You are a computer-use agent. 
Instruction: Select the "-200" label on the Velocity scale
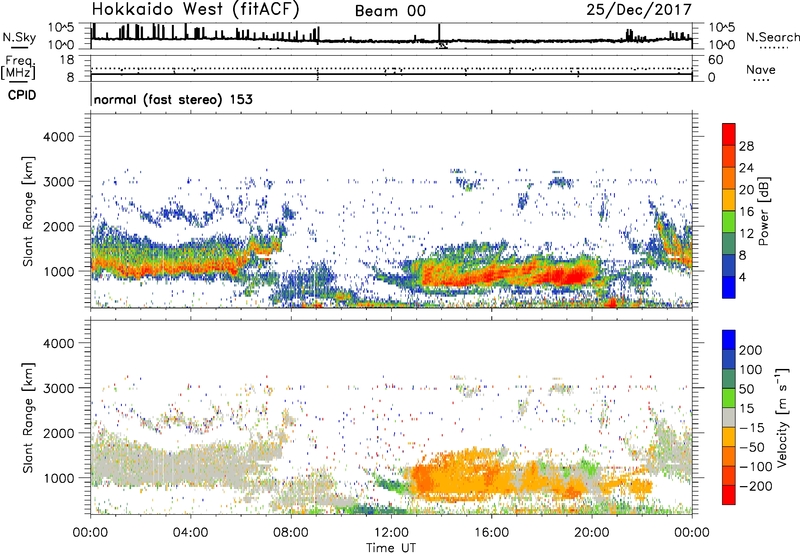(x=756, y=486)
